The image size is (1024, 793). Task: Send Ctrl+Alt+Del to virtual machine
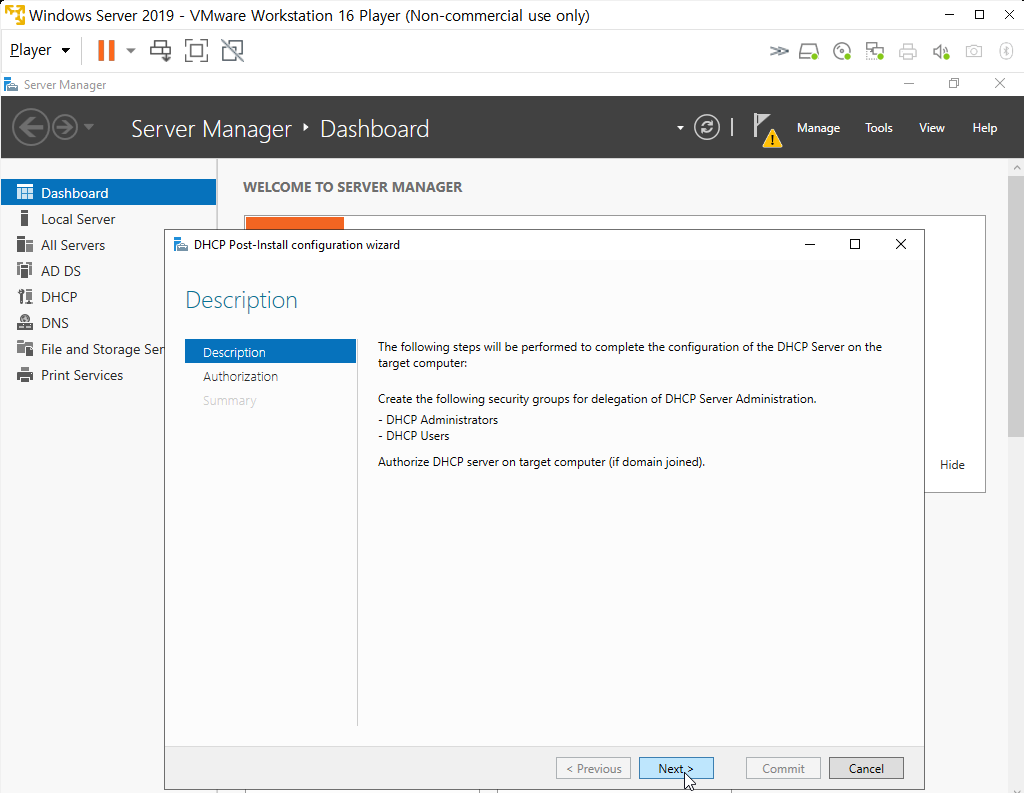160,50
